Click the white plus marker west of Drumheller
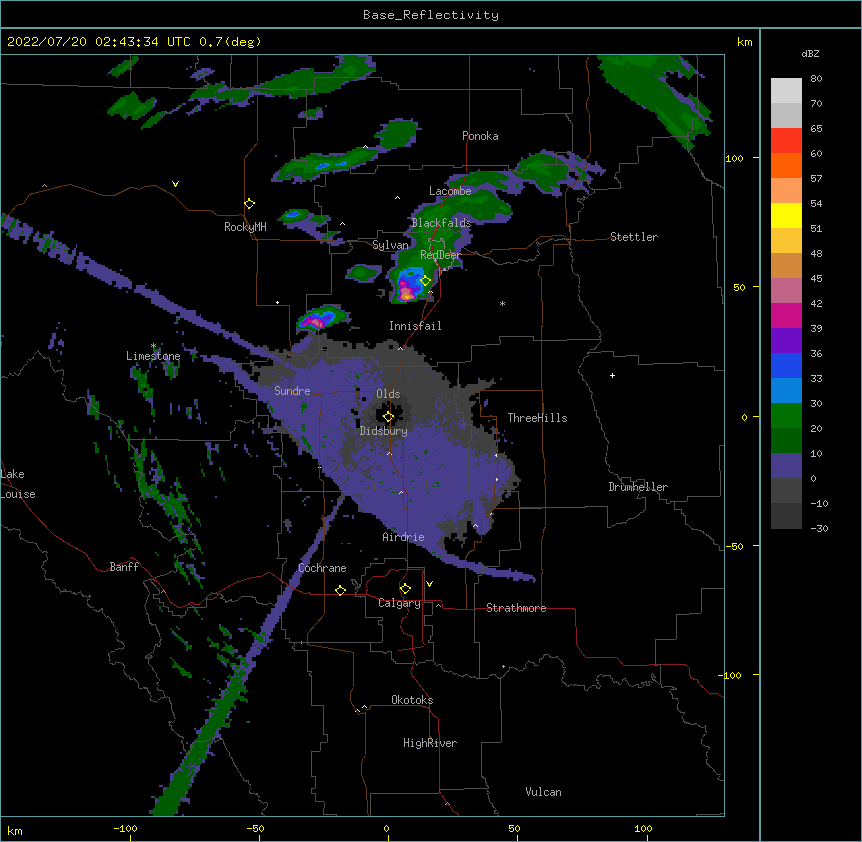 [x=612, y=375]
